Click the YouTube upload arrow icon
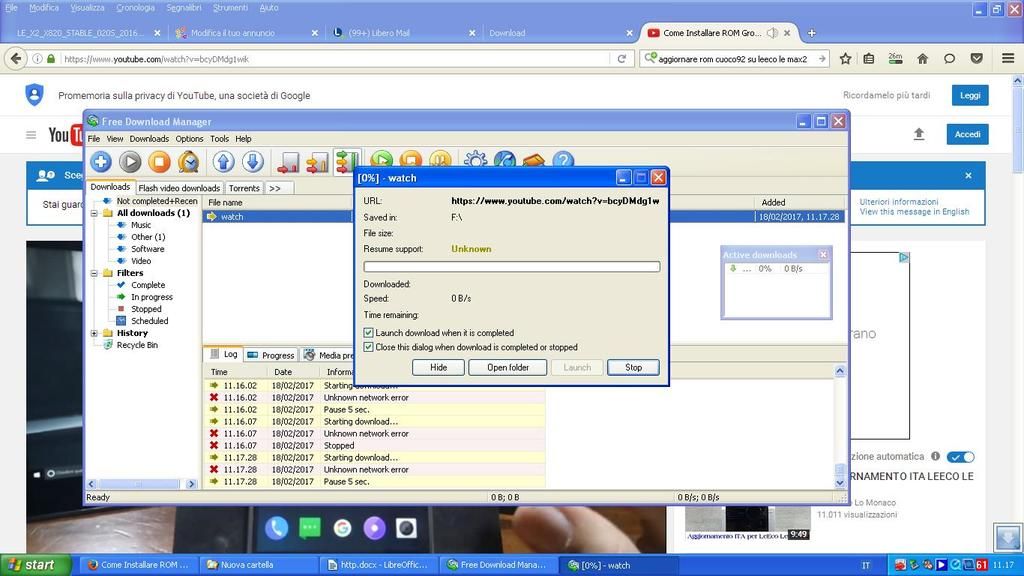Image resolution: width=1024 pixels, height=576 pixels. click(x=919, y=134)
